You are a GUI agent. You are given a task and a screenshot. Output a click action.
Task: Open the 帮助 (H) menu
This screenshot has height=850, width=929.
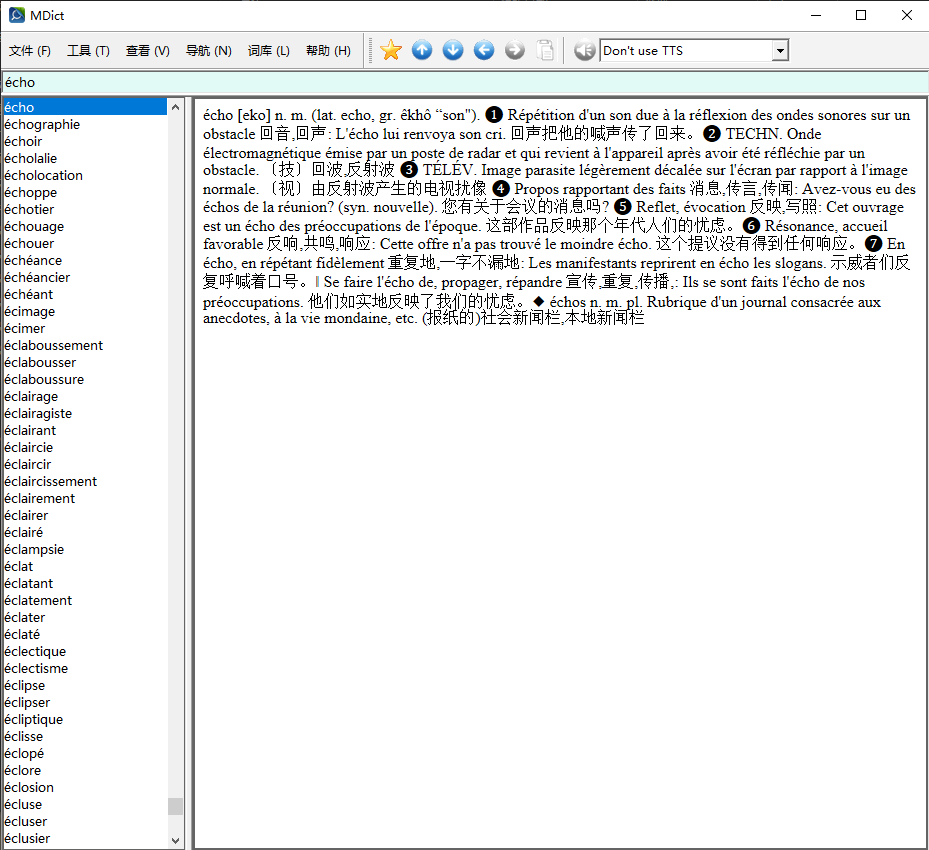point(328,51)
